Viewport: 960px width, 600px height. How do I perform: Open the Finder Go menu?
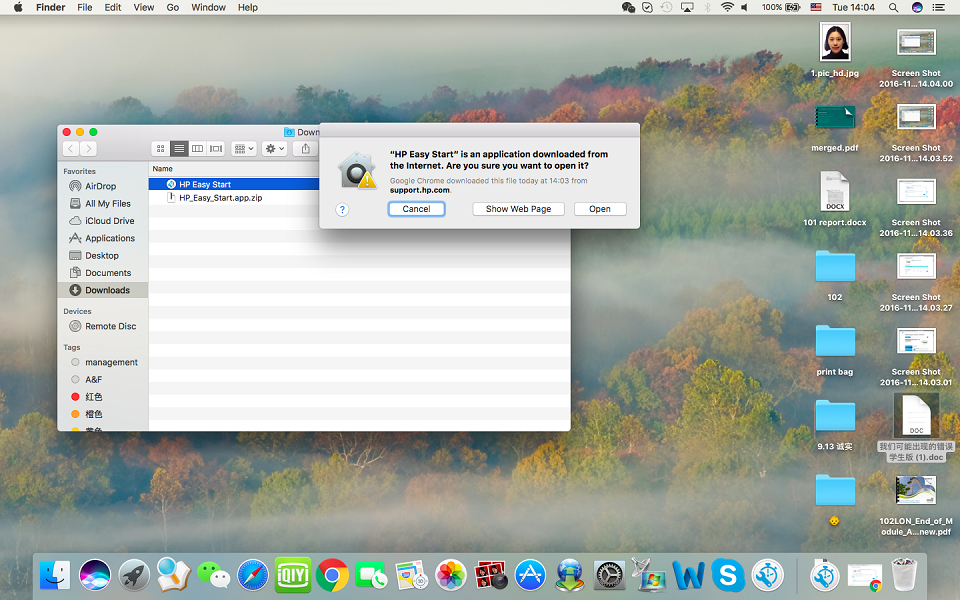tap(173, 7)
